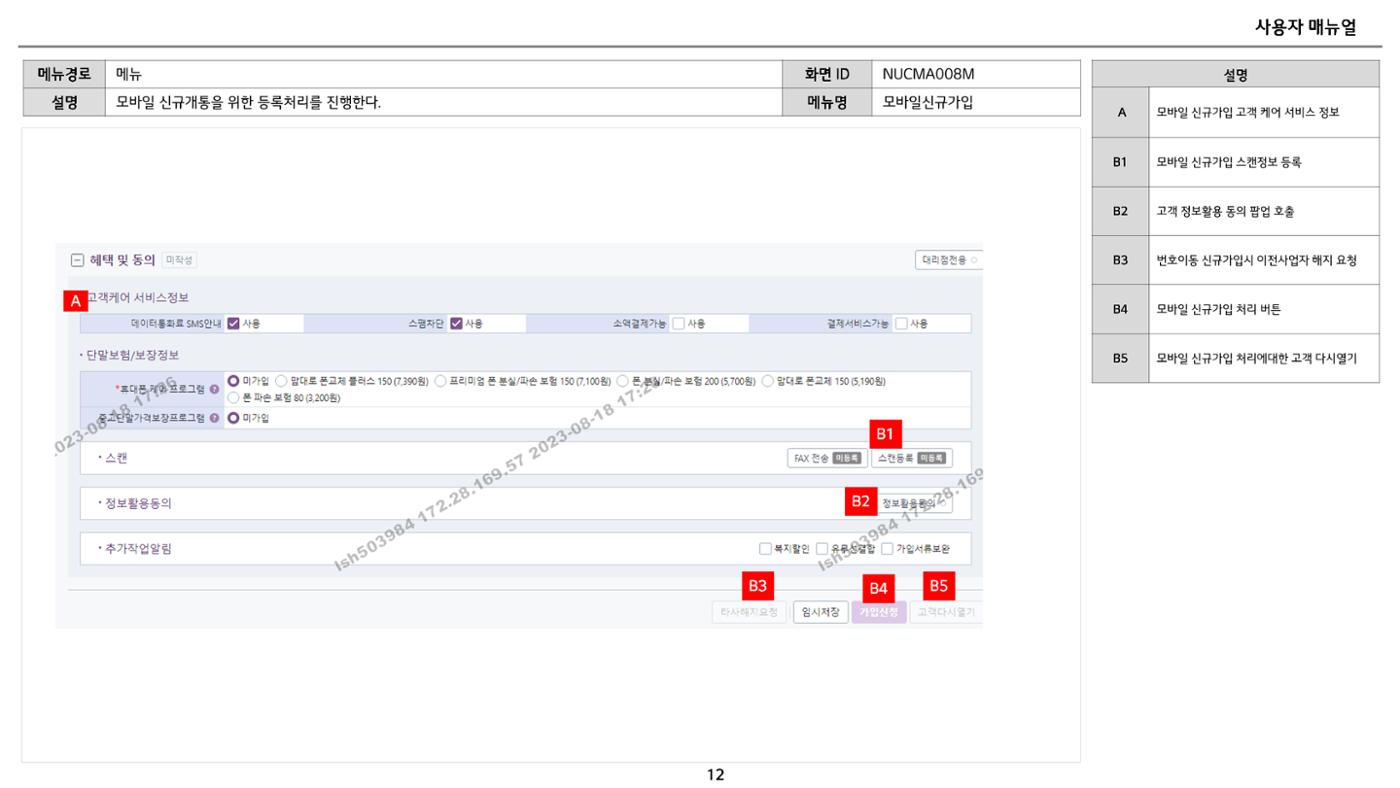Screen dimensions: 1400x788
Task: Select 맘대로 폰교체 150 (5,190원) option
Action: 768,380
